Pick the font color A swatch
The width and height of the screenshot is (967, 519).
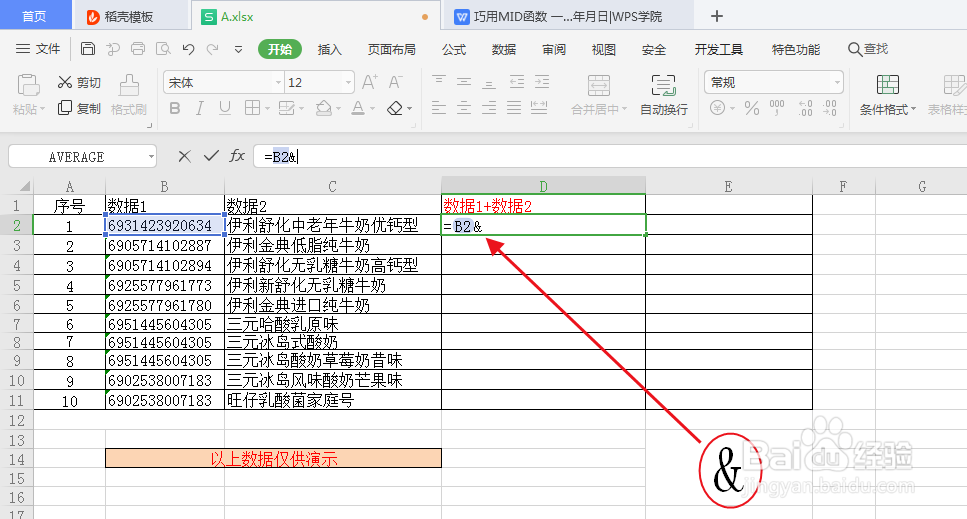pyautogui.click(x=358, y=108)
